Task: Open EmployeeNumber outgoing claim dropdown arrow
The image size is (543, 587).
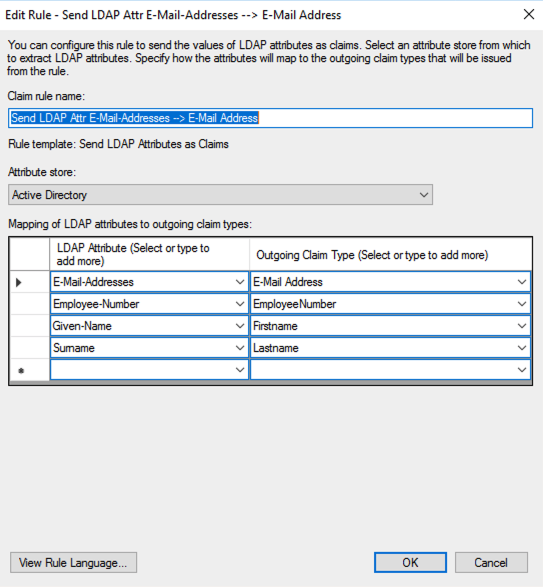Action: [522, 304]
